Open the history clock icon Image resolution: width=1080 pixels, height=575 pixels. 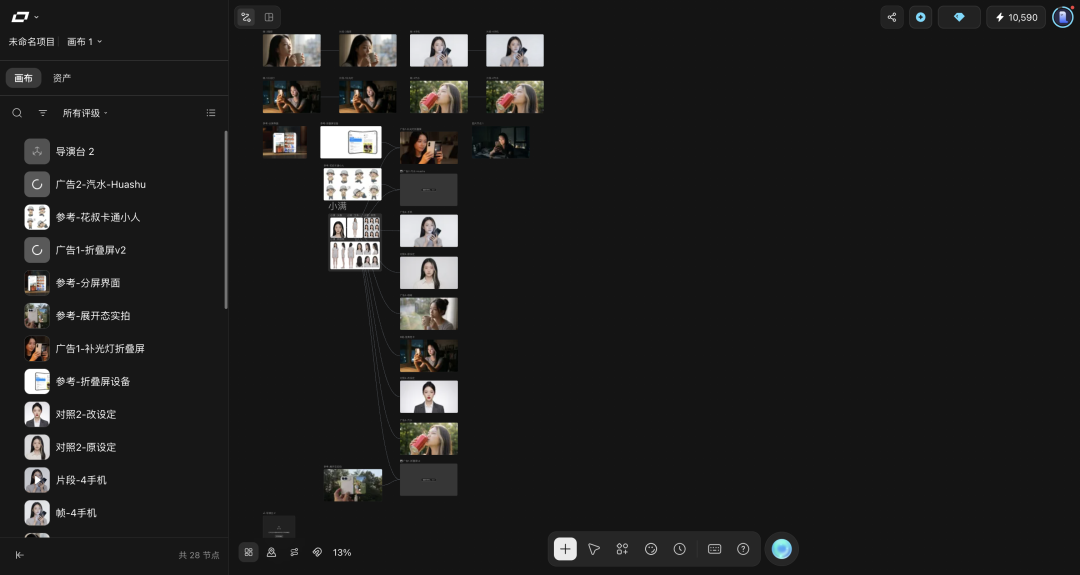680,549
